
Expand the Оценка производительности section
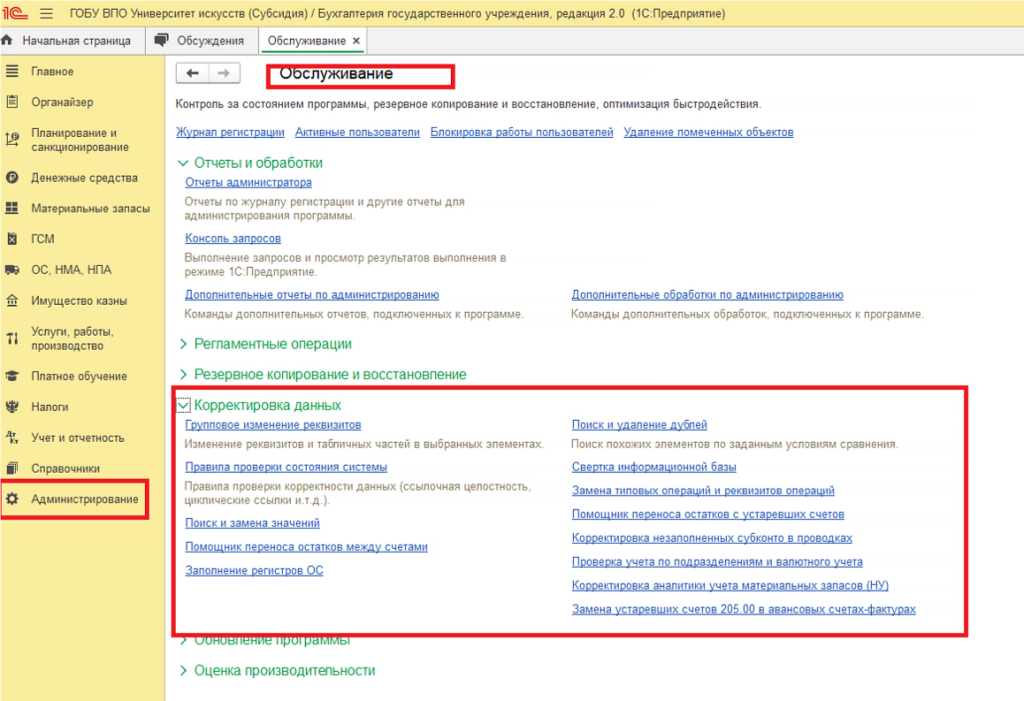tap(183, 671)
